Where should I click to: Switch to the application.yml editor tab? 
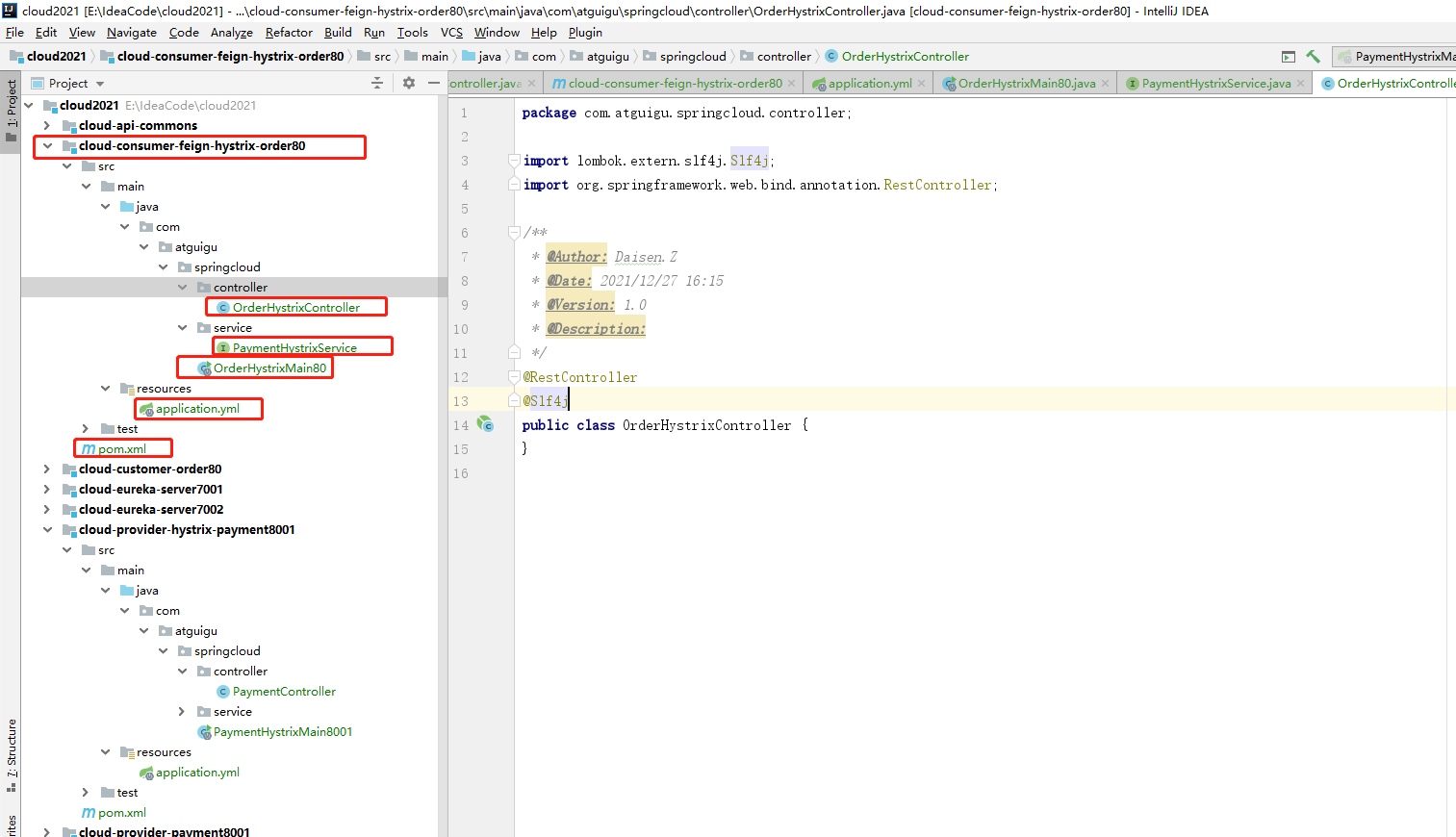point(870,84)
